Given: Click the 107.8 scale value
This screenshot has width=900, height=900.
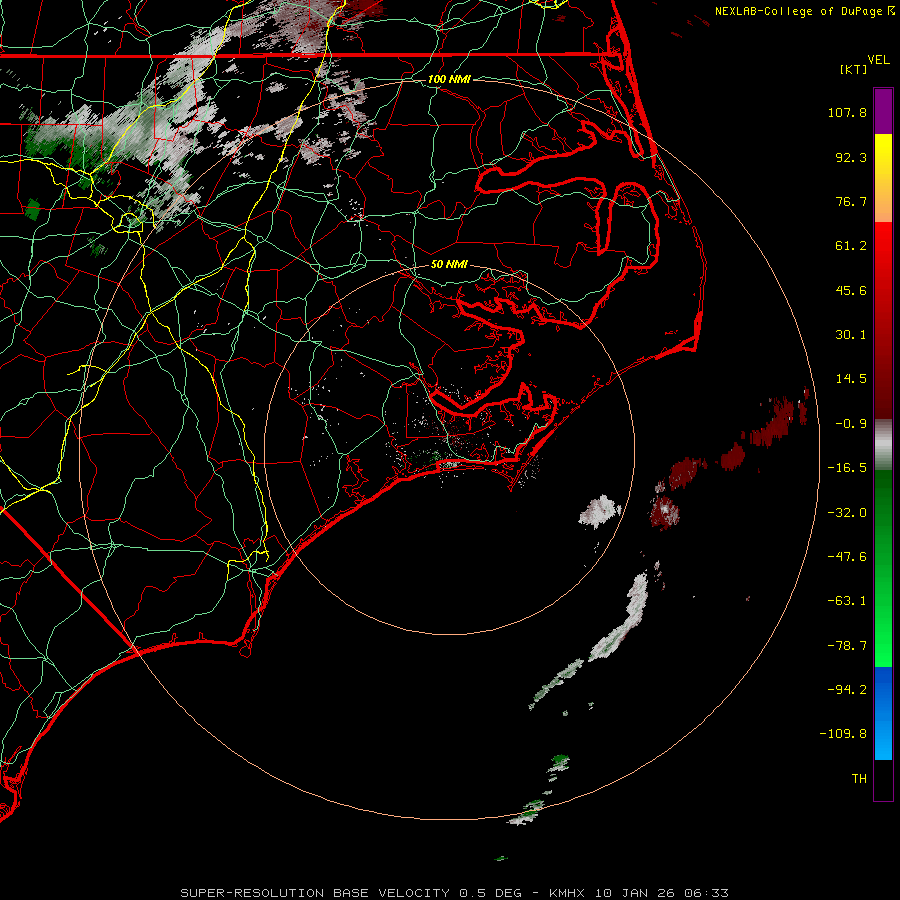Looking at the screenshot, I should (847, 112).
